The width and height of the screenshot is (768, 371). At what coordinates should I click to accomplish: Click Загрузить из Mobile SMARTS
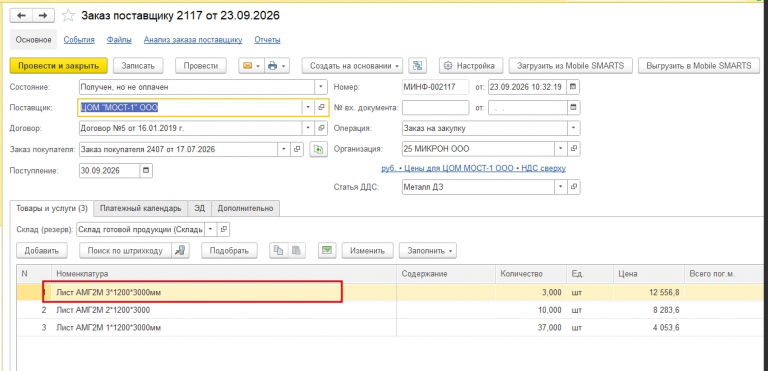pos(571,66)
